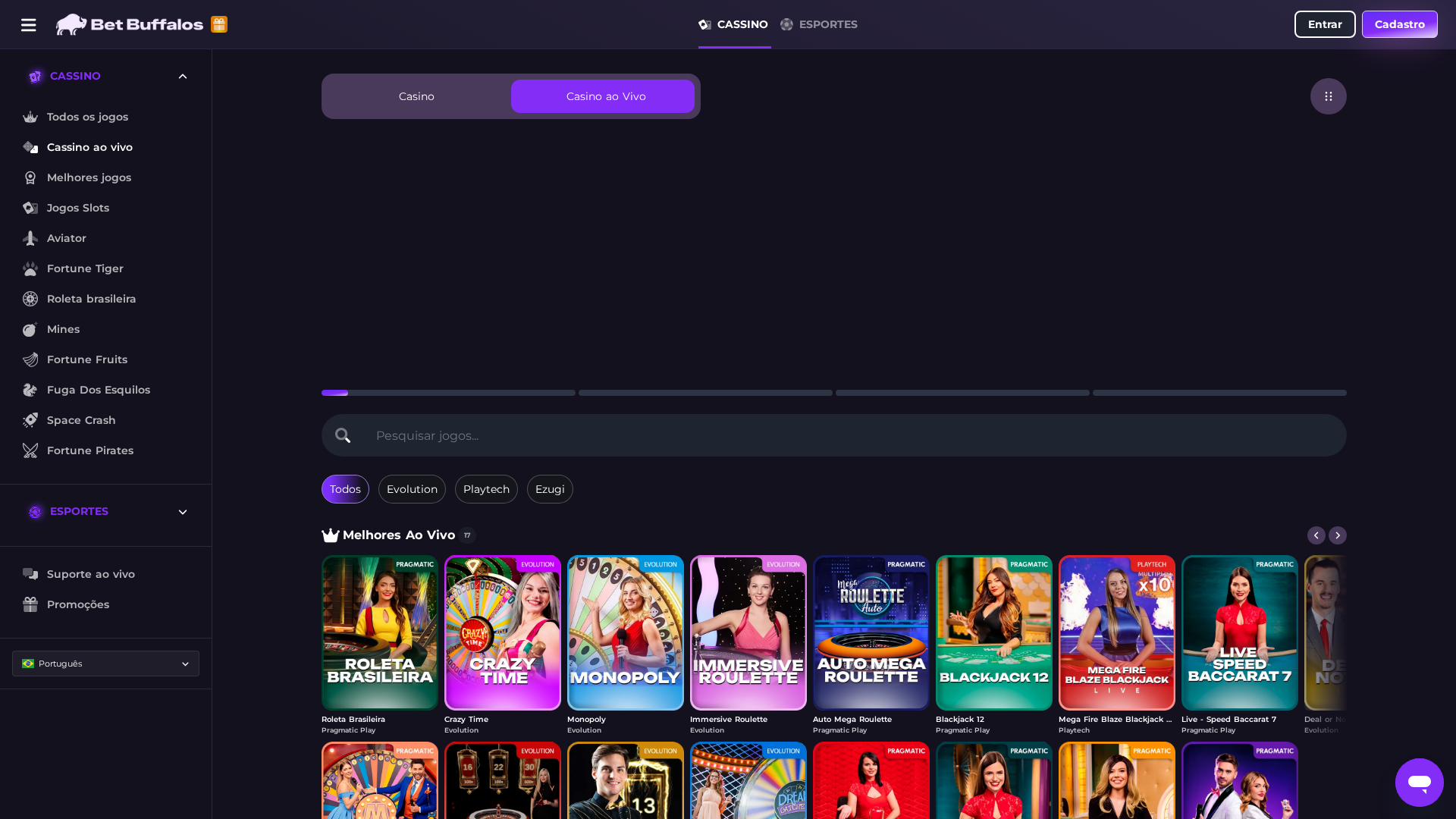Open the Promoções link
The width and height of the screenshot is (1456, 819).
click(78, 604)
